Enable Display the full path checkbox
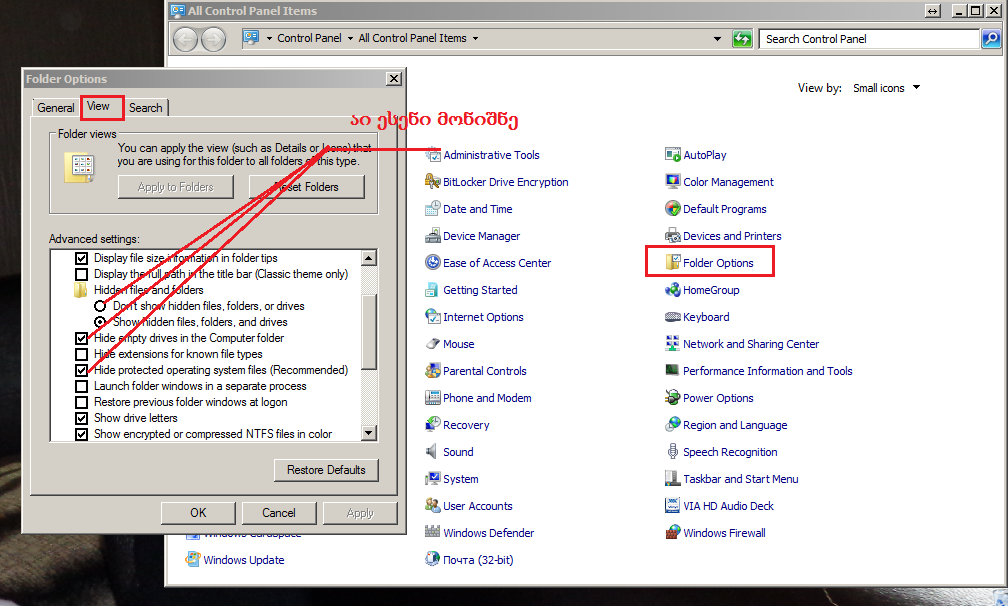Screen dimensions: 1008x606 pos(81,274)
